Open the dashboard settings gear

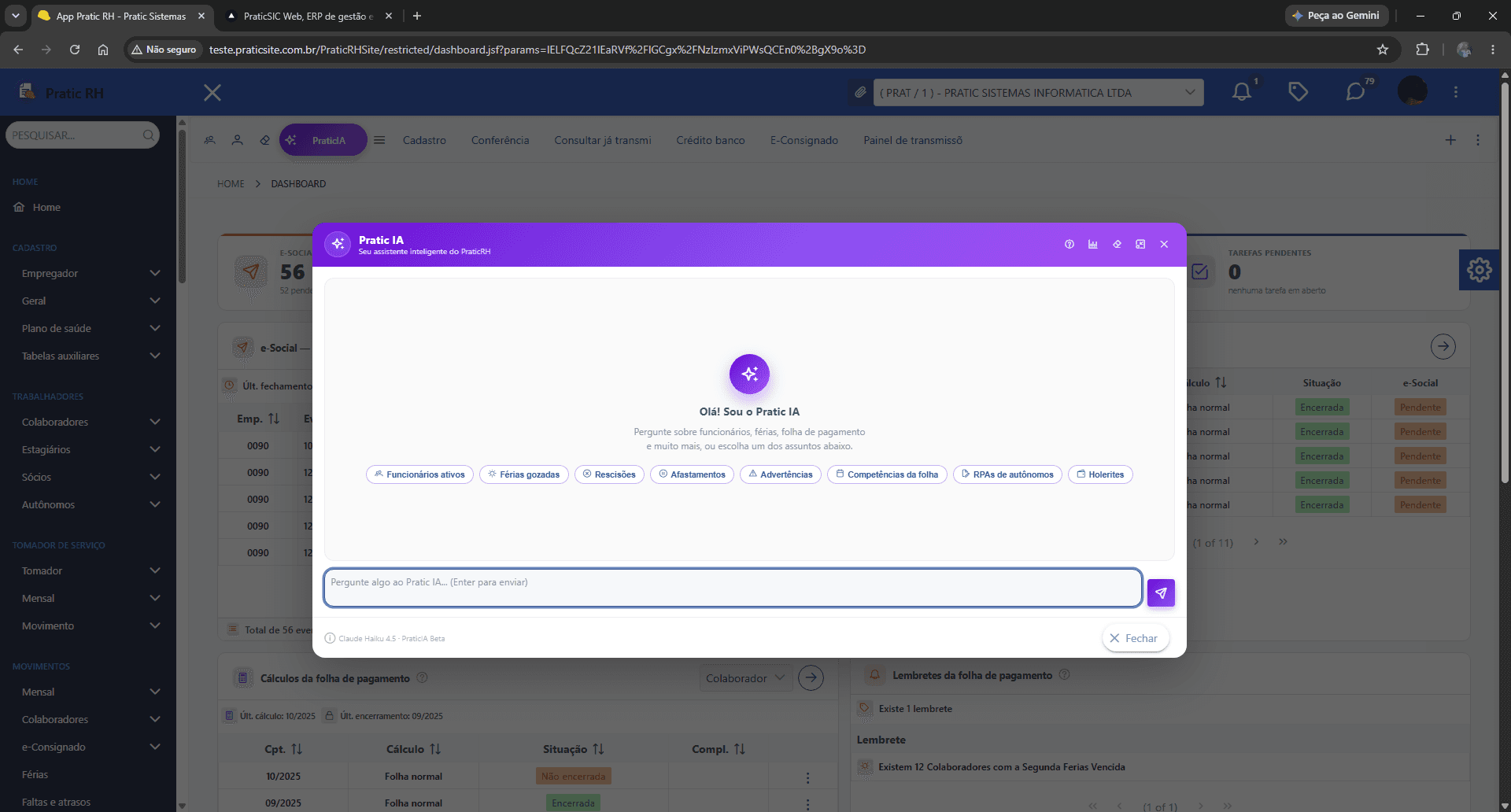[1479, 270]
